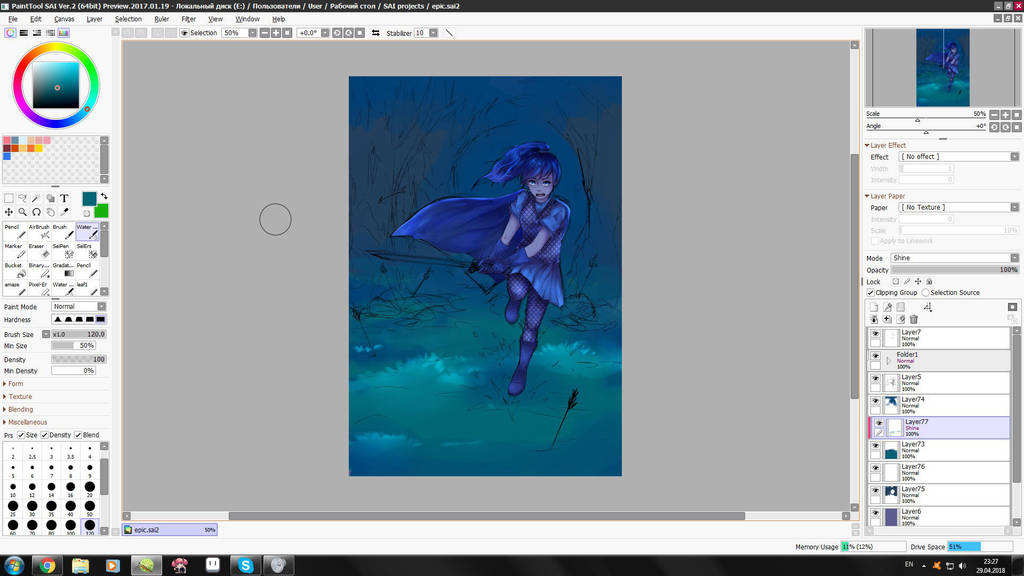Hide Layer73 with its eye icon
The width and height of the screenshot is (1024, 576).
[x=875, y=446]
